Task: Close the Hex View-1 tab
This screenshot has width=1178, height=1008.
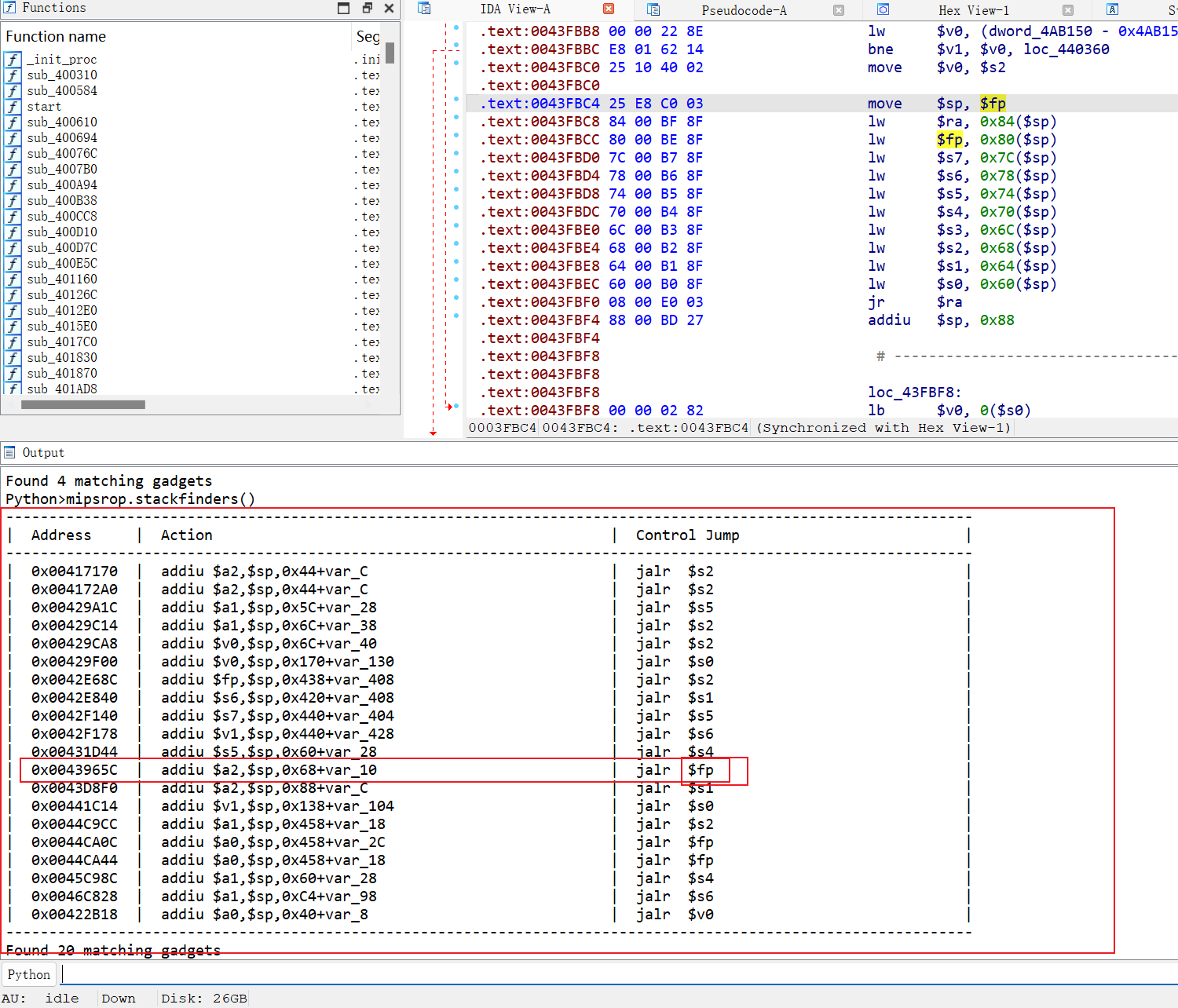Action: pos(1068,9)
